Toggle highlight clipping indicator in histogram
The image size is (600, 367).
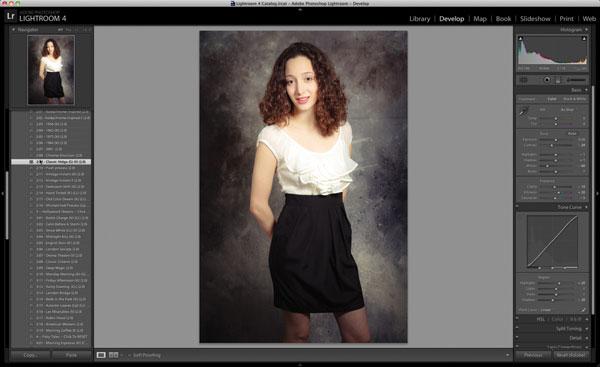point(584,39)
